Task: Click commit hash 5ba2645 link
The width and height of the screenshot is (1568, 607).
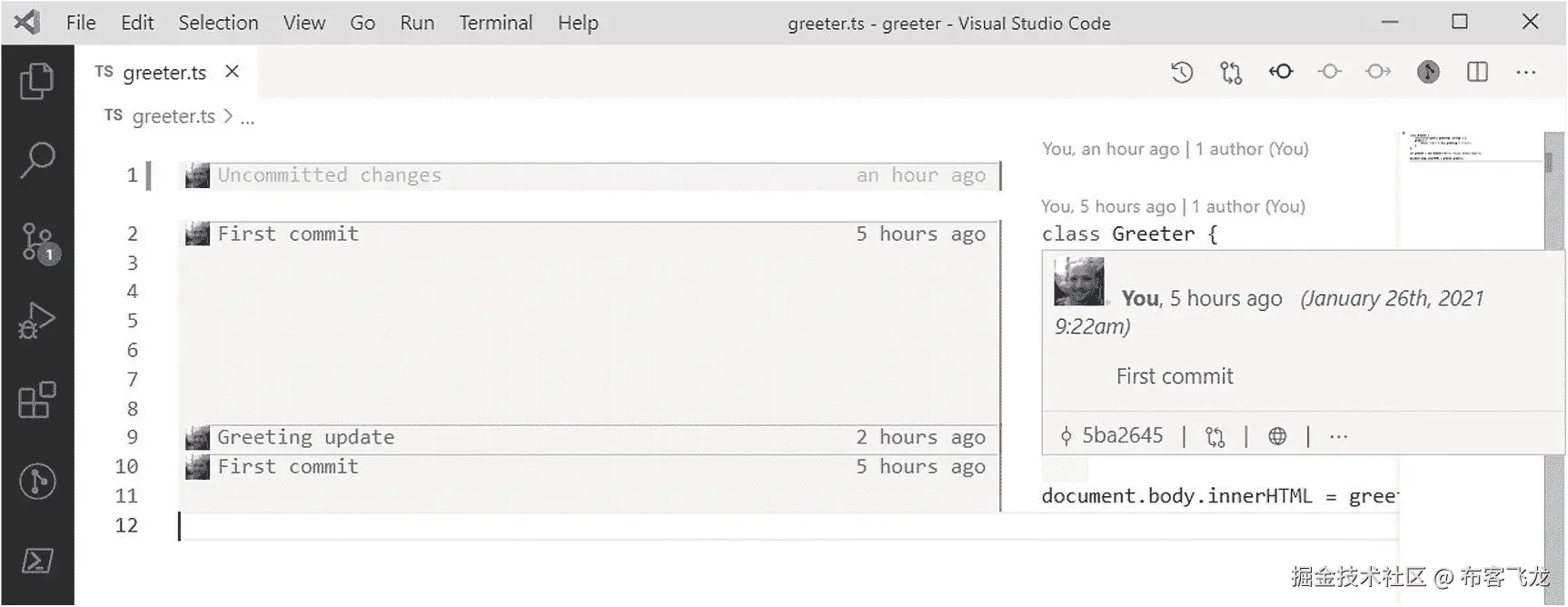Action: [1122, 436]
